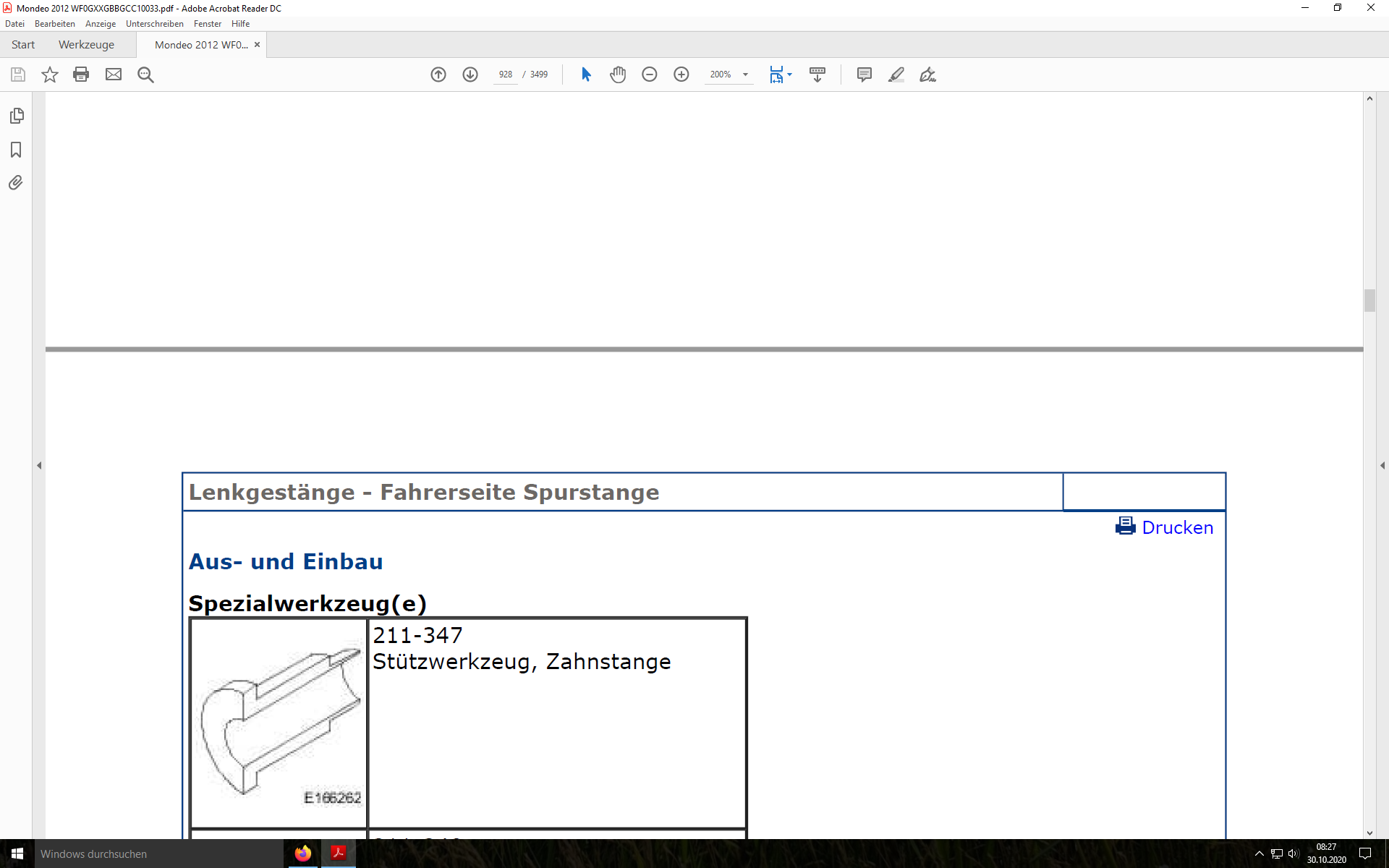Open page thumbnails panel in sidebar
This screenshot has width=1389, height=868.
coord(16,116)
